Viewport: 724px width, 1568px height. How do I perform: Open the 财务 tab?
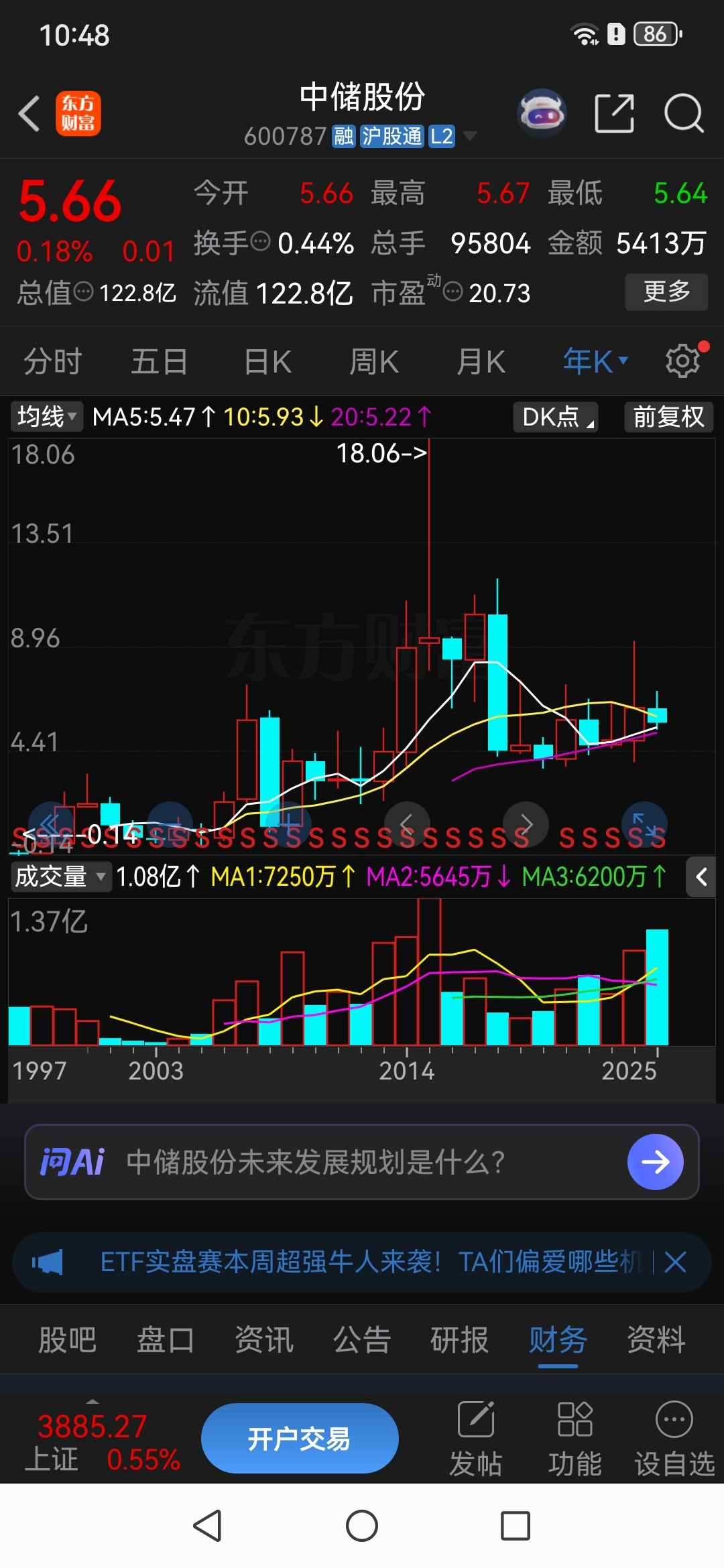click(558, 1340)
